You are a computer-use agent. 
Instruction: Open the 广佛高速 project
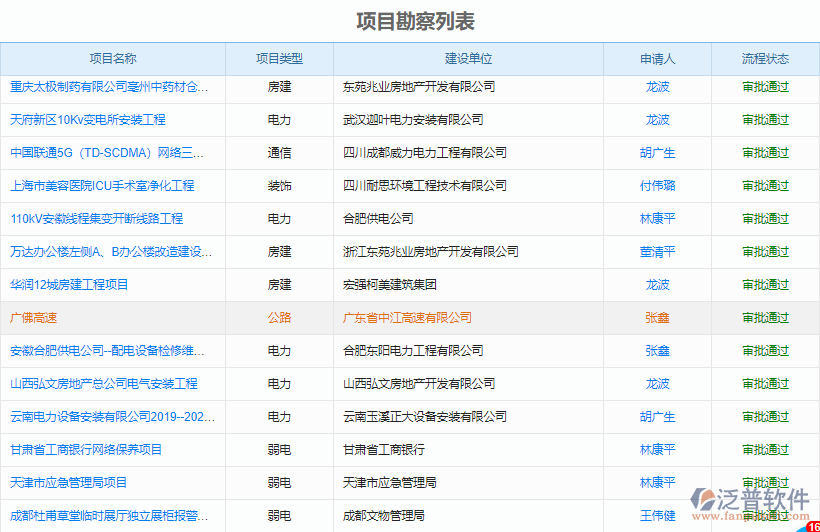point(34,318)
